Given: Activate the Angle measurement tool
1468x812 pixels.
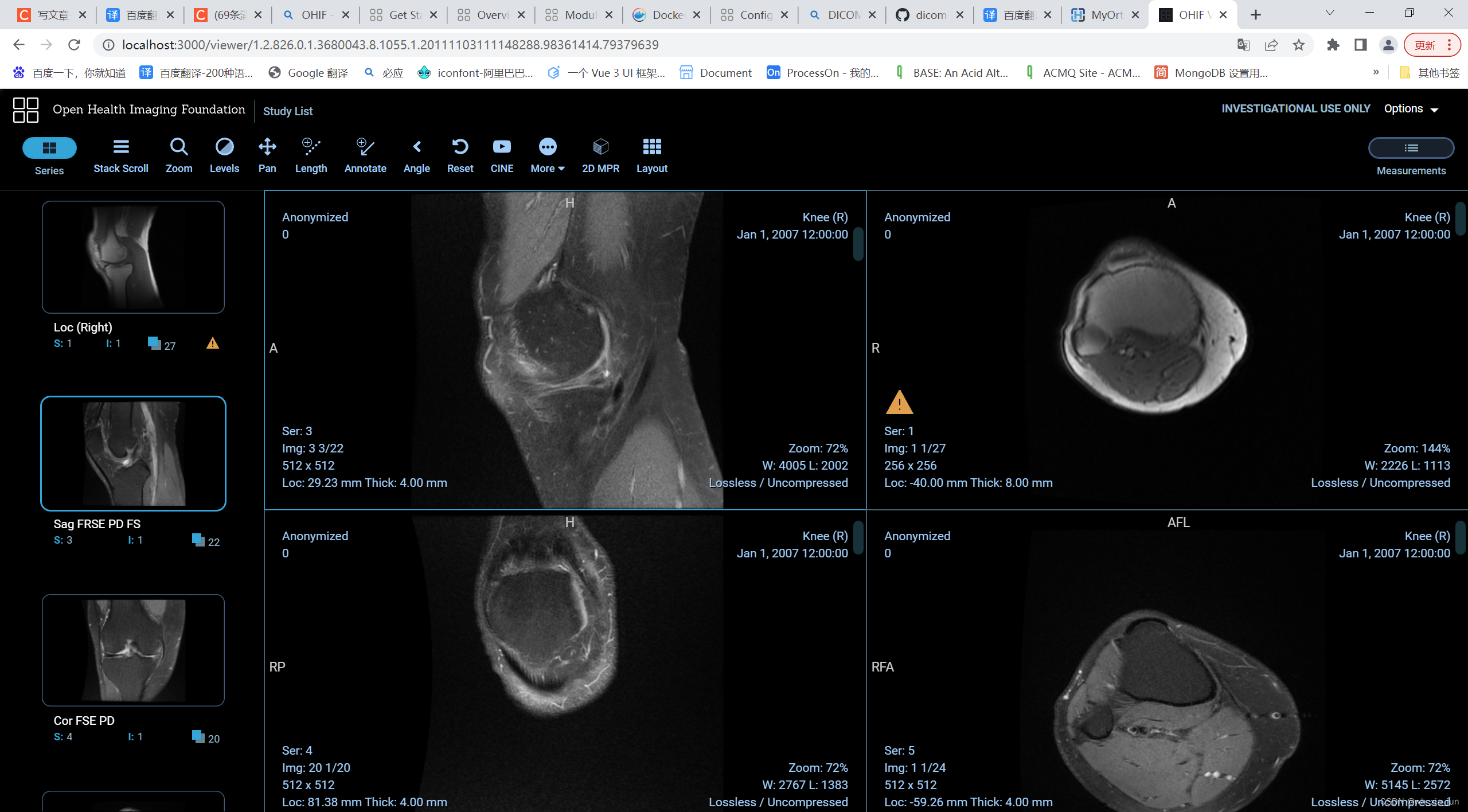Looking at the screenshot, I should (416, 154).
